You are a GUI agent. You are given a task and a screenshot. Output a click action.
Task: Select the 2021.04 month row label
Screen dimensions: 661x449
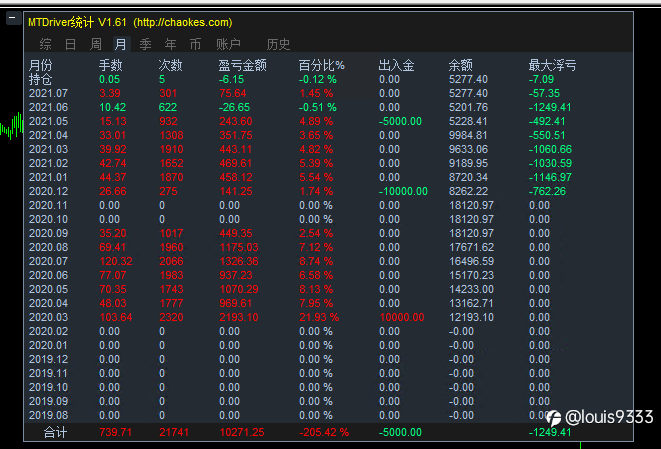[48, 135]
